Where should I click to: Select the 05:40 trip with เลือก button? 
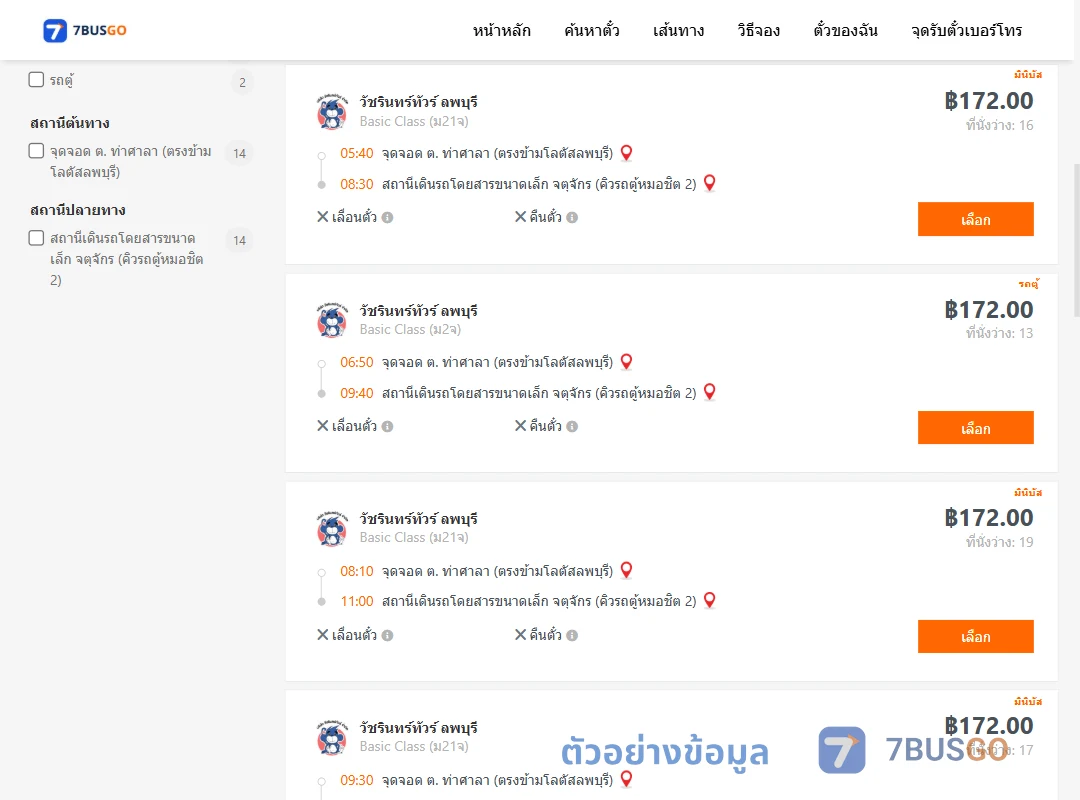[x=975, y=219]
